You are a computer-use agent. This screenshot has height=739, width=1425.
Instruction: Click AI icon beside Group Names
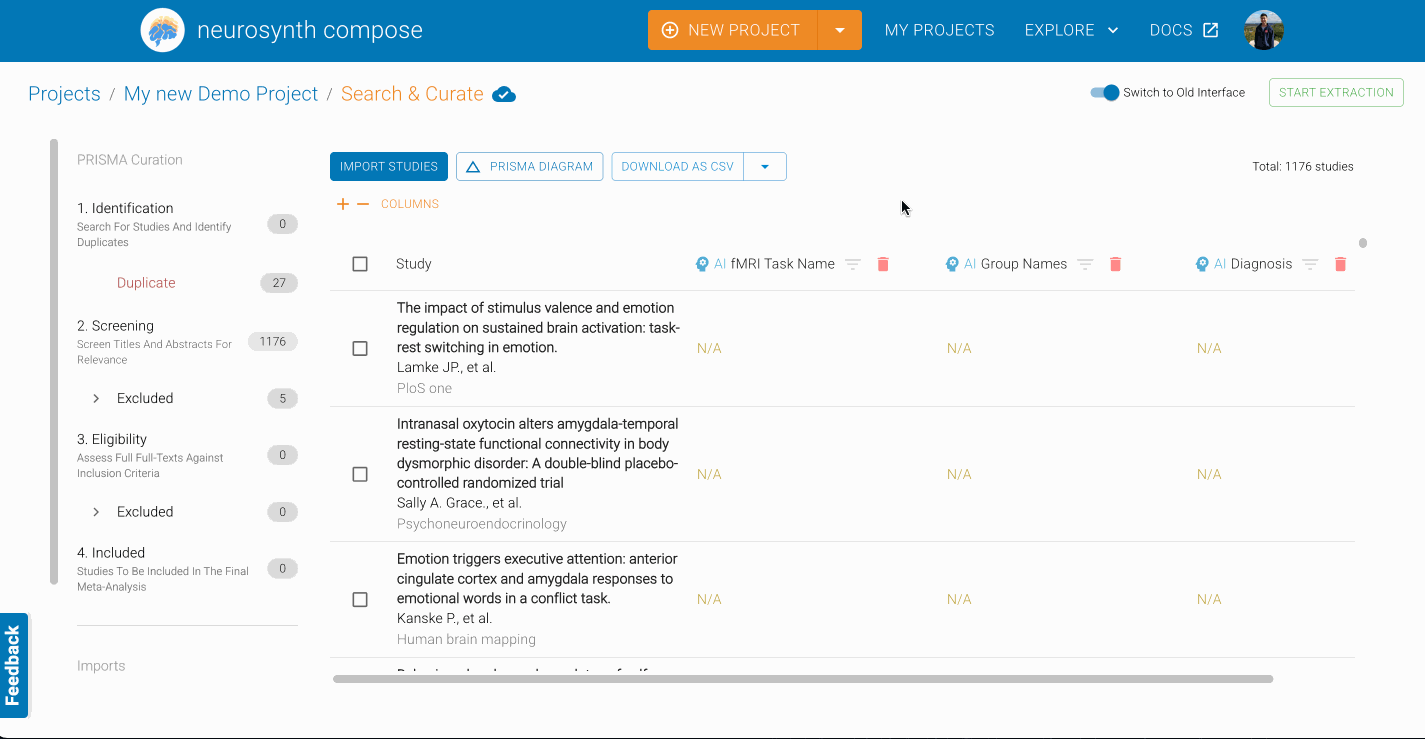point(952,264)
